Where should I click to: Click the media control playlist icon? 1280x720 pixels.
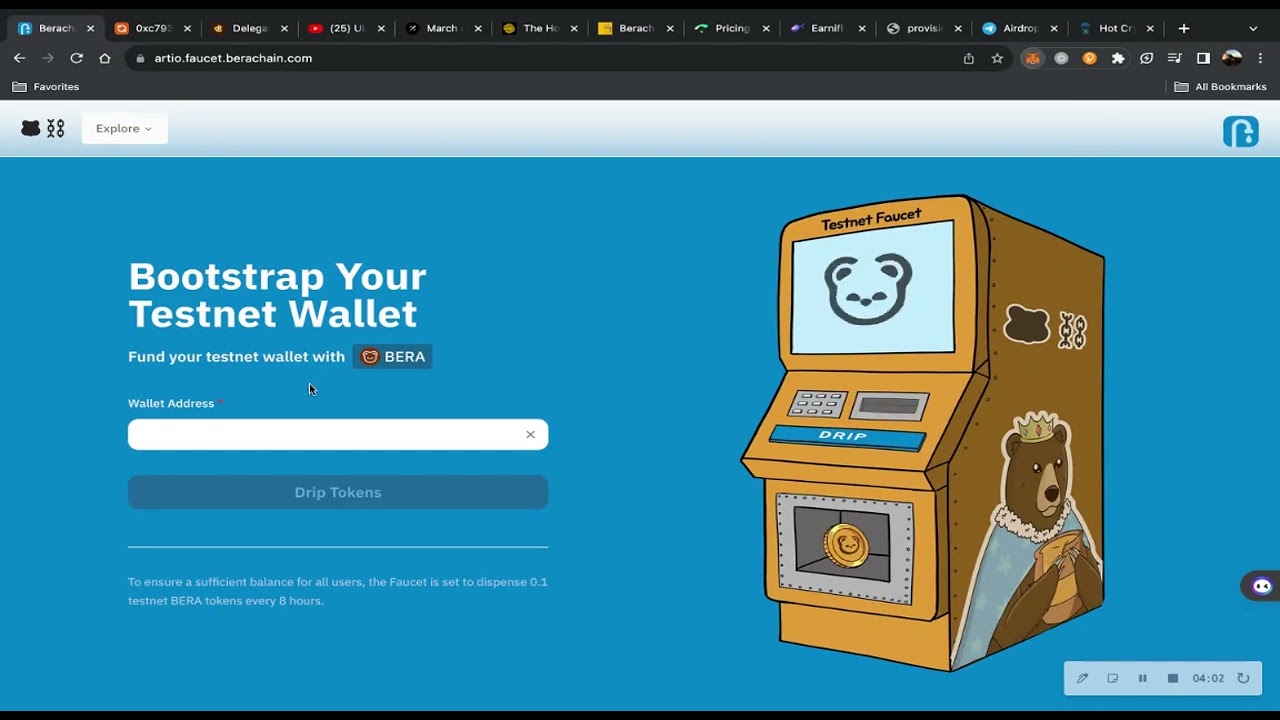coord(1175,58)
